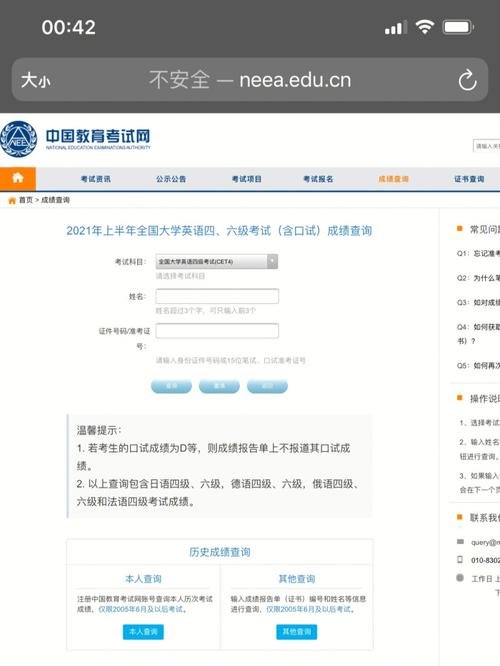
Task: Click the 温馨提示 notice heading
Action: tap(99, 430)
